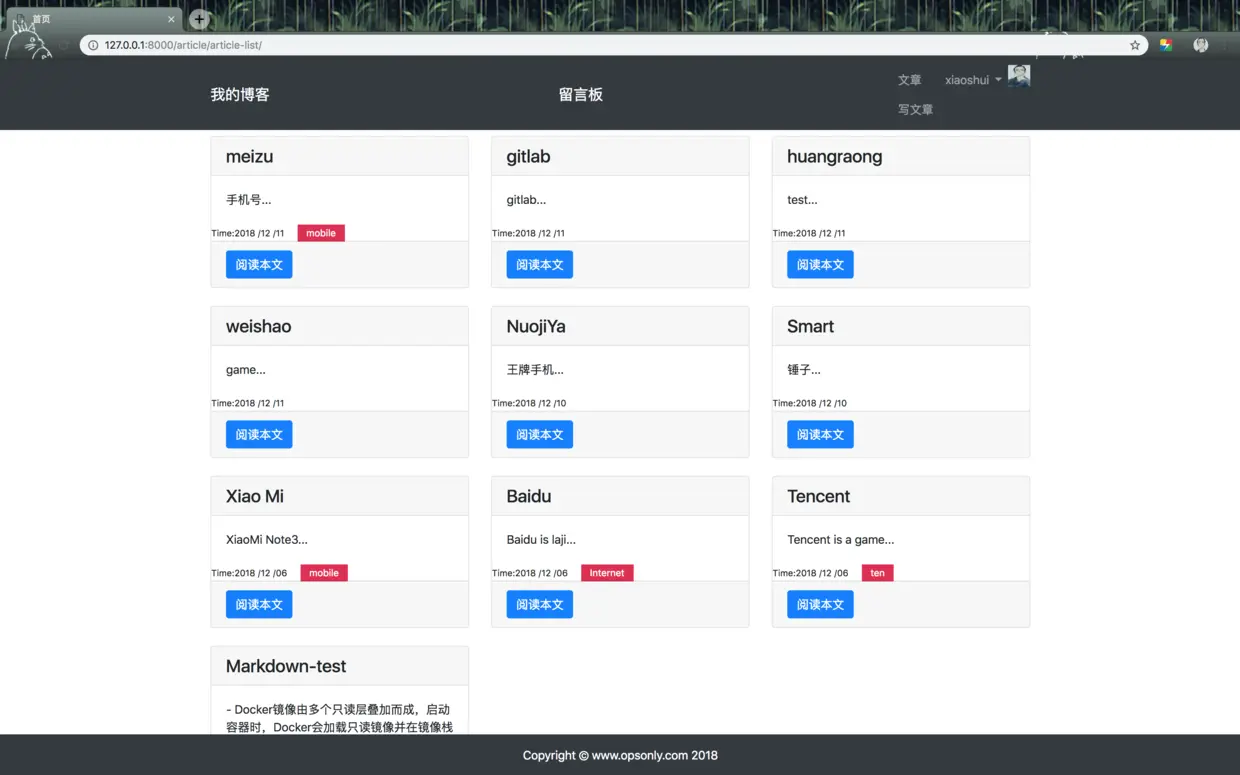Image resolution: width=1240 pixels, height=775 pixels.
Task: Click 阅读本文 button on weishao card
Action: pos(259,435)
